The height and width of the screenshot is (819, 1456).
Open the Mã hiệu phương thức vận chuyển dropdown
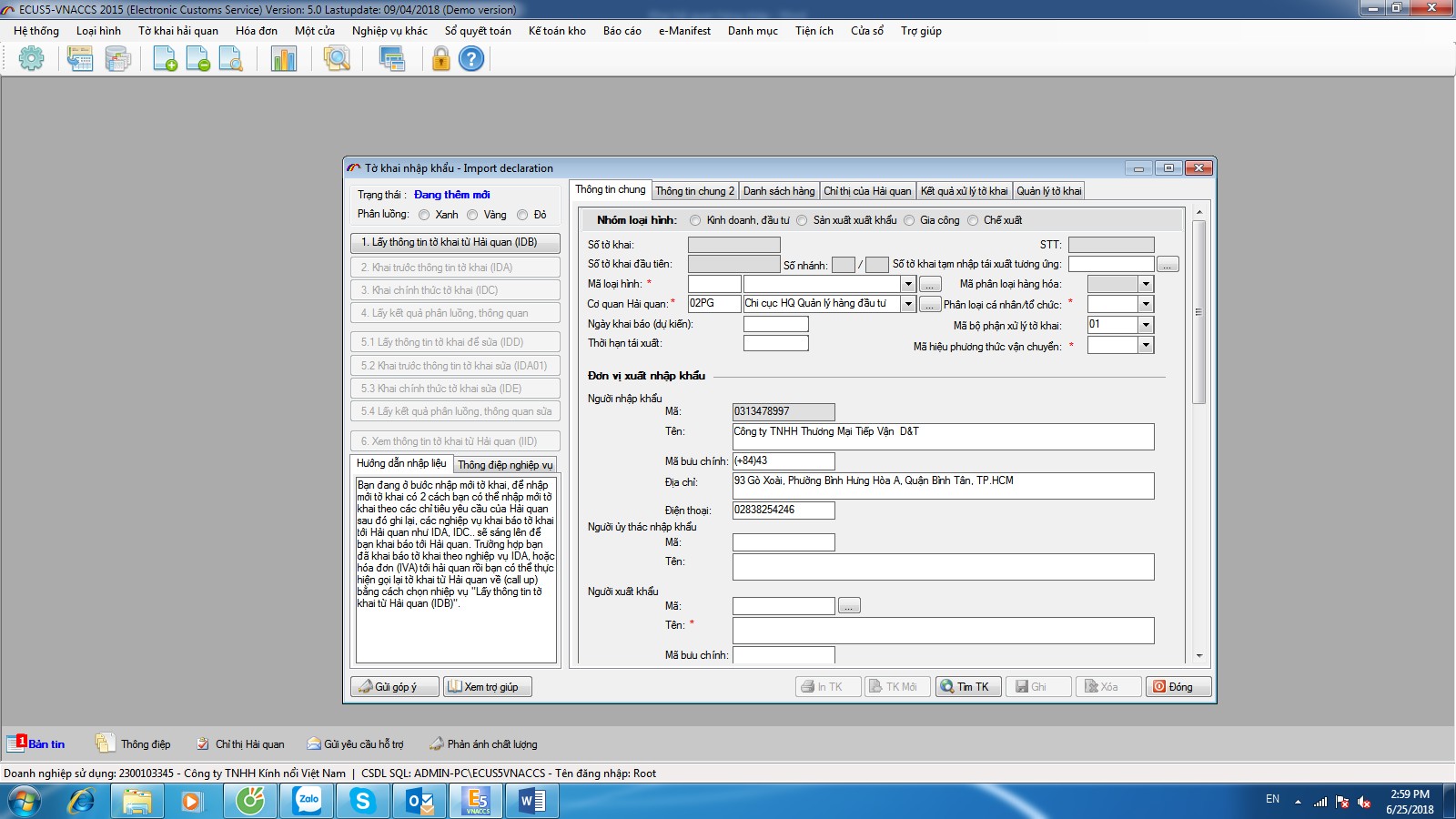(1146, 346)
